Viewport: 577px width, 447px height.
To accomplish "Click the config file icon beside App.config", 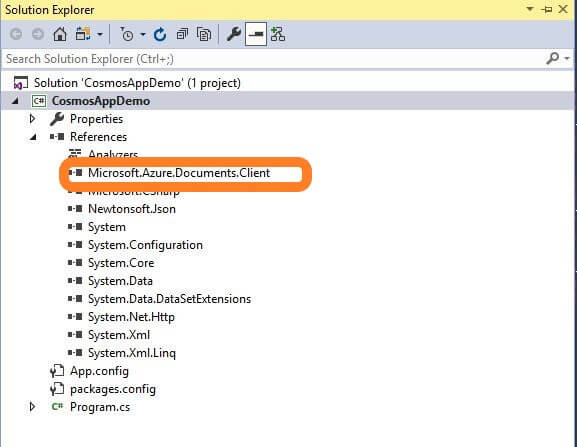I will click(x=57, y=371).
